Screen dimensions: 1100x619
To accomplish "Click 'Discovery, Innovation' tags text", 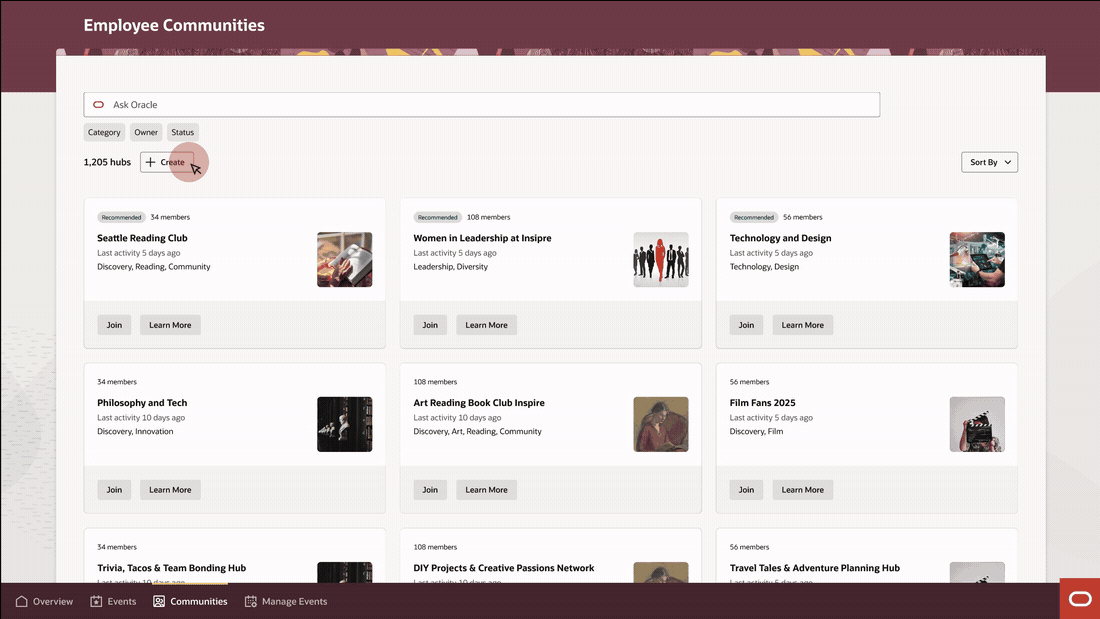I will 135,432.
